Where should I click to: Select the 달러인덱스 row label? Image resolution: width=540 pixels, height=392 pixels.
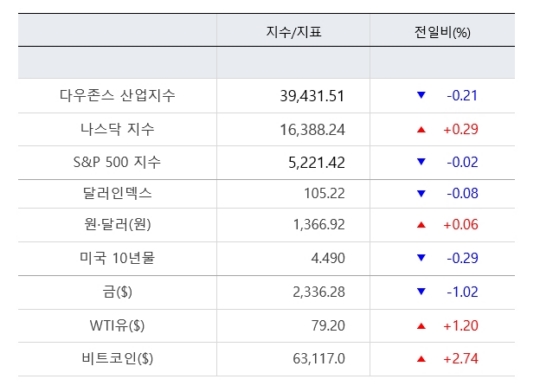pos(117,193)
